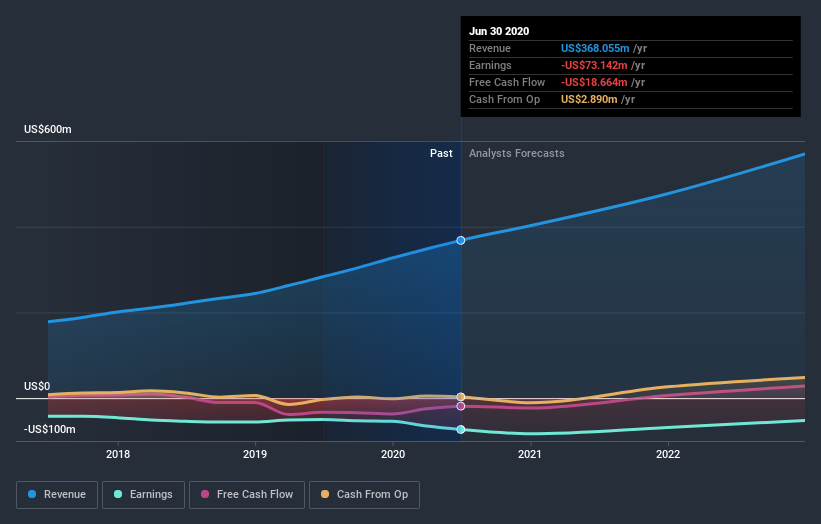Click the Earnings row label in tooltip
Image resolution: width=821 pixels, height=524 pixels.
(490, 65)
